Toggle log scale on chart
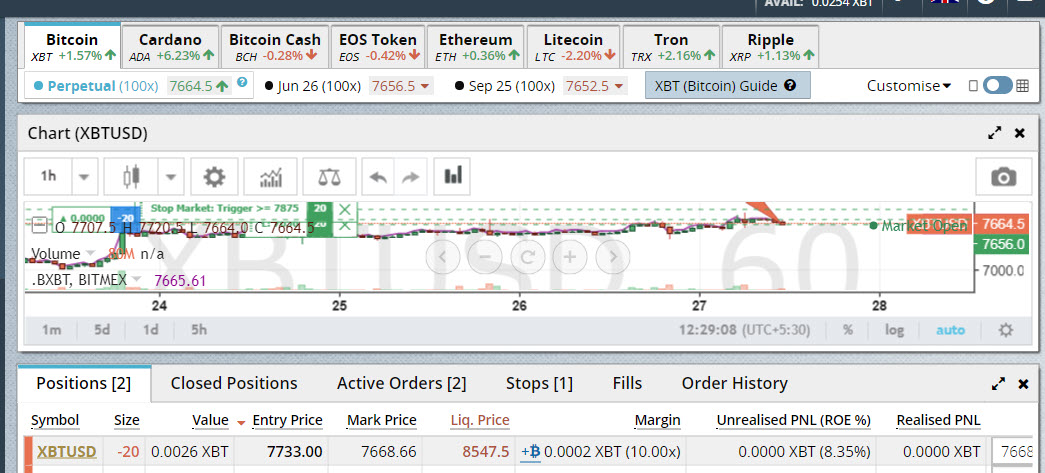This screenshot has height=473, width=1045. click(894, 330)
